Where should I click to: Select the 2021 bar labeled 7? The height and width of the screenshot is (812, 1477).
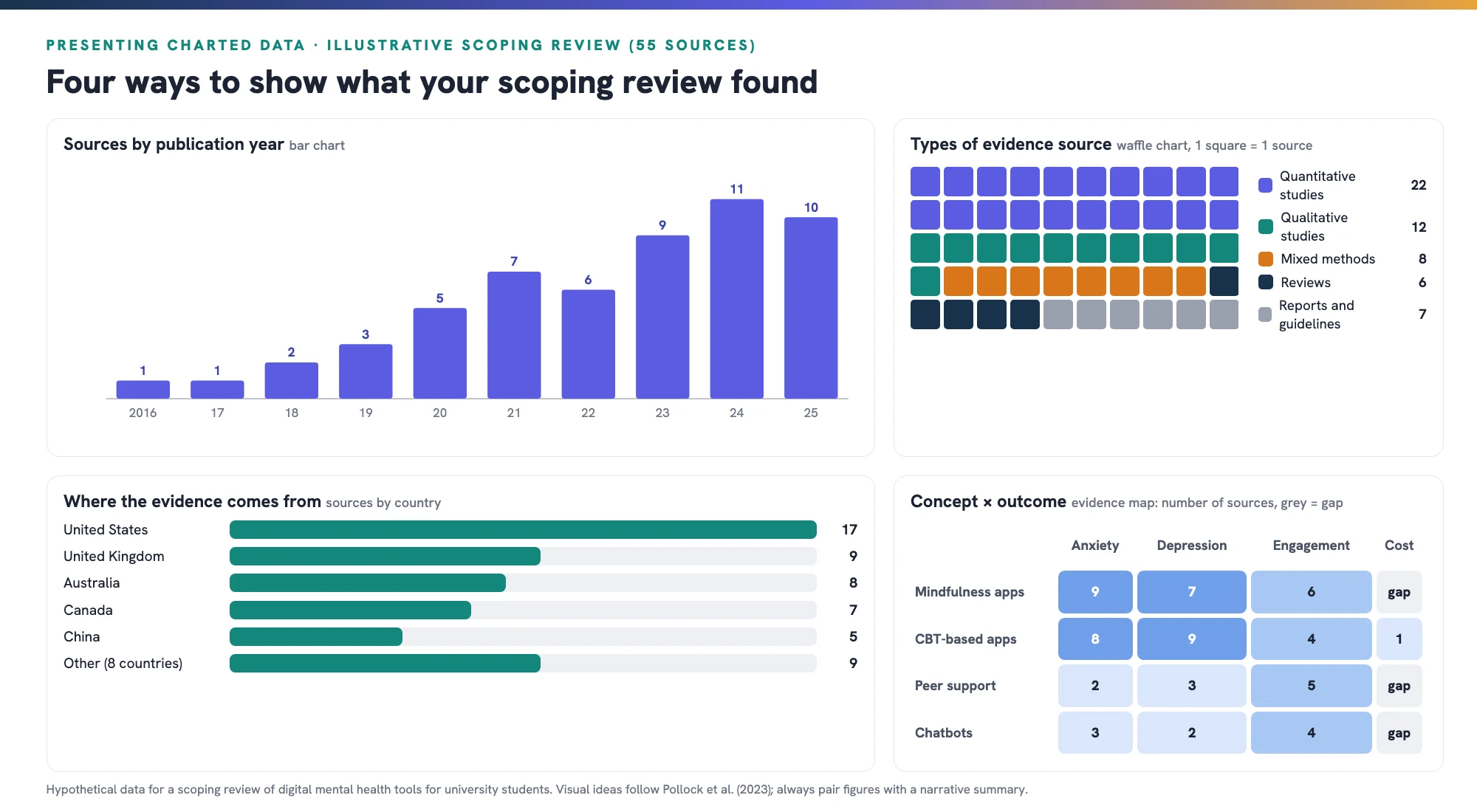pos(514,335)
